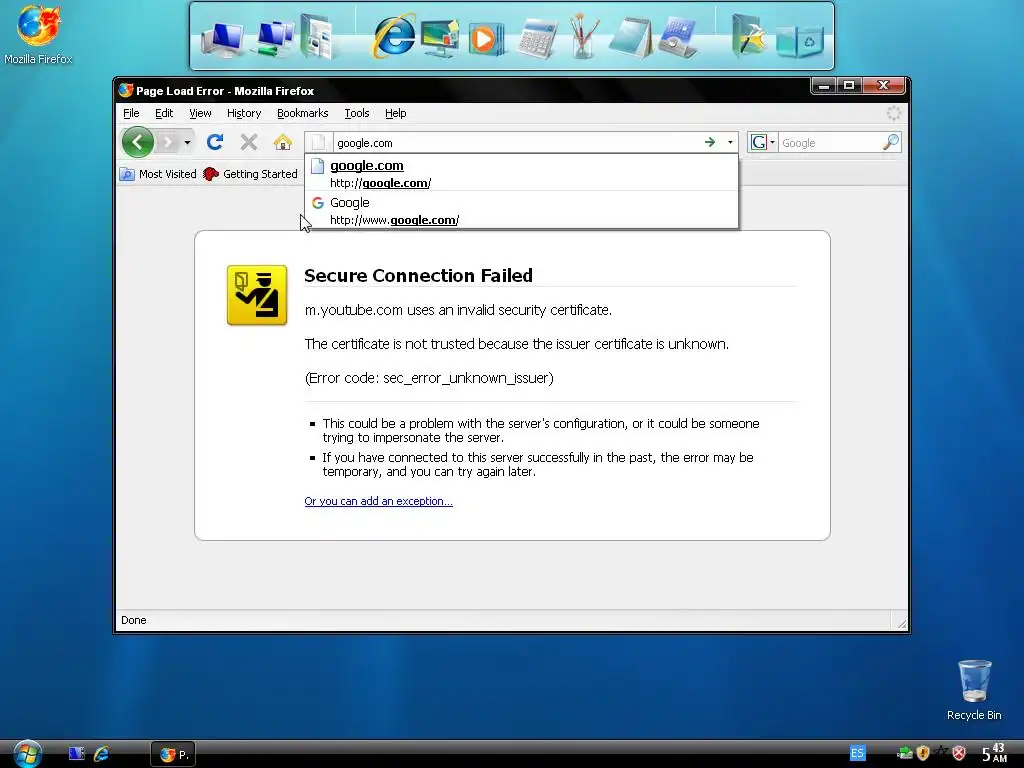The height and width of the screenshot is (768, 1024).
Task: Click the search magnifying glass icon
Action: 891,142
